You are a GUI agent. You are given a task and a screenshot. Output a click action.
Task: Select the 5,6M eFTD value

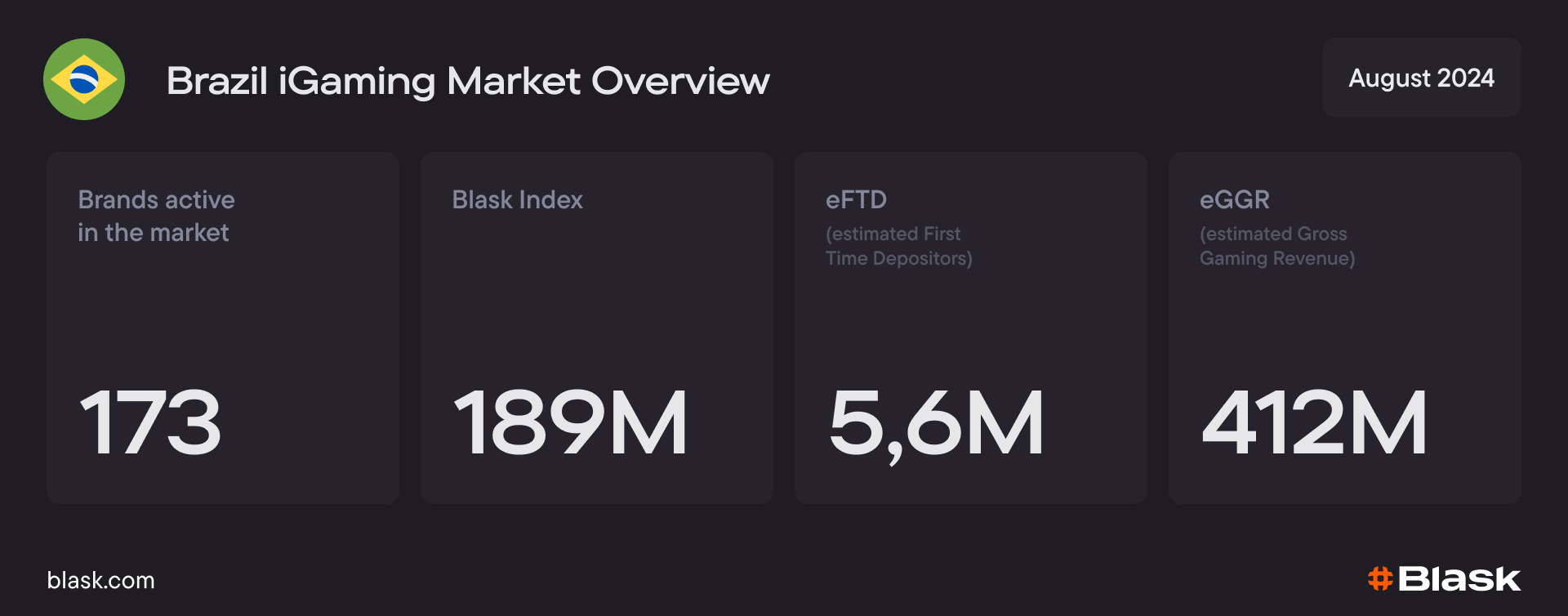[x=936, y=422]
